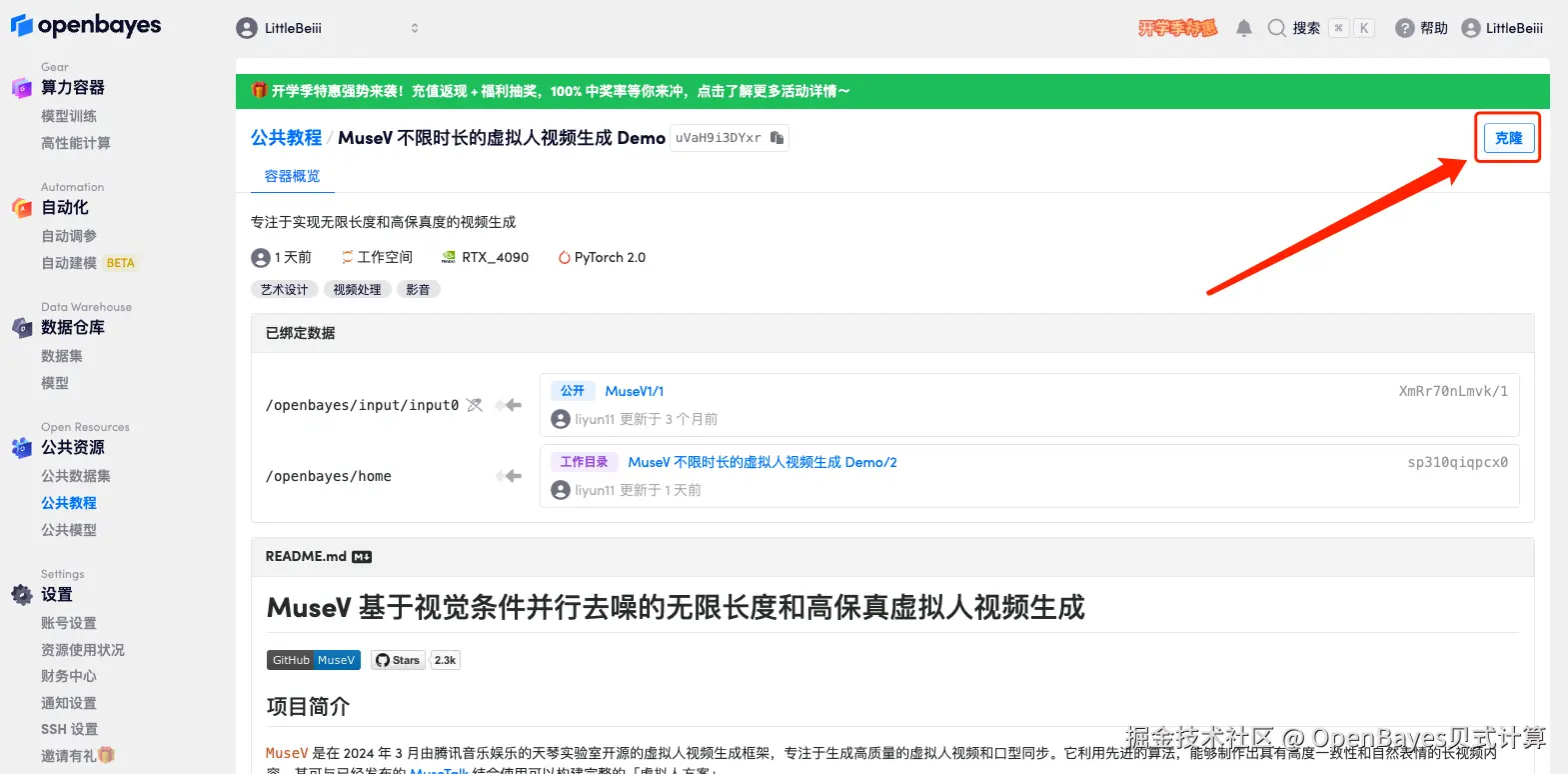Screen dimensions: 1568x774
Task: Open 账号设置 in sidebar
Action: click(69, 623)
